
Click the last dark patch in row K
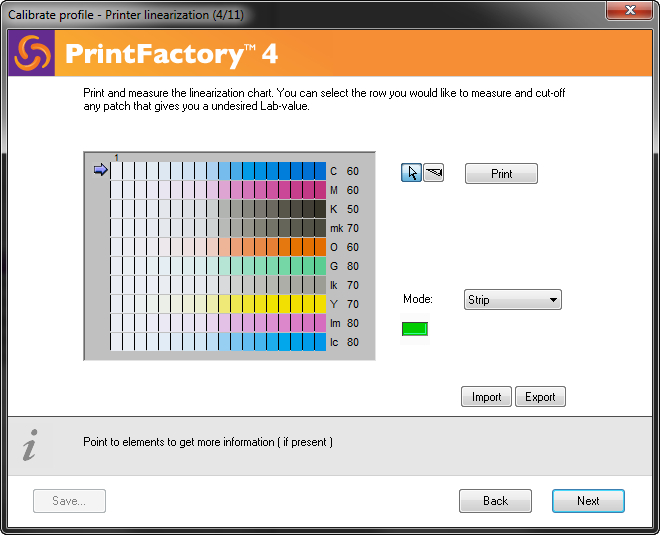(x=320, y=209)
